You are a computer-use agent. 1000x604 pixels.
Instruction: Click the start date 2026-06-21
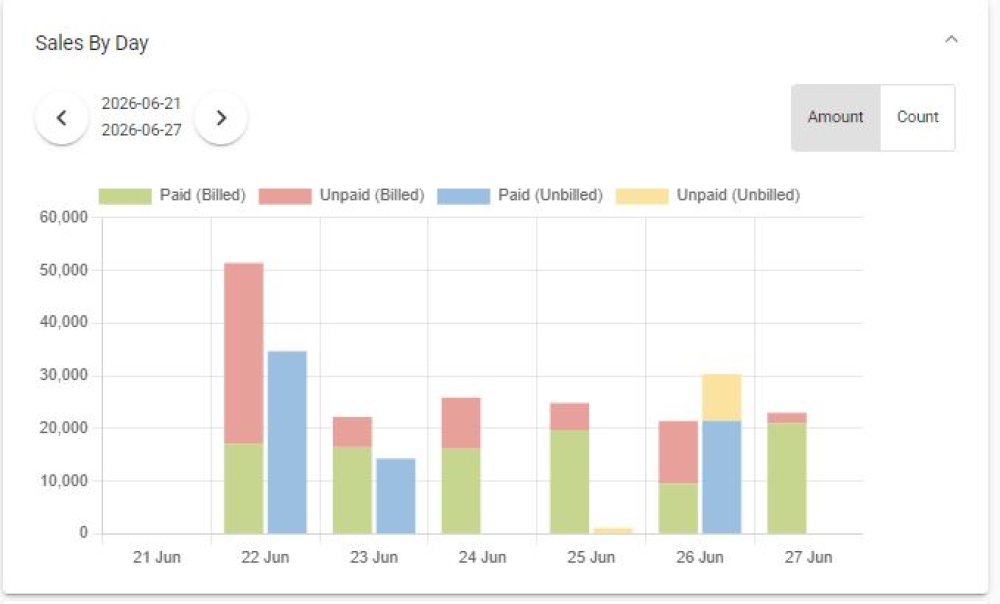click(142, 103)
